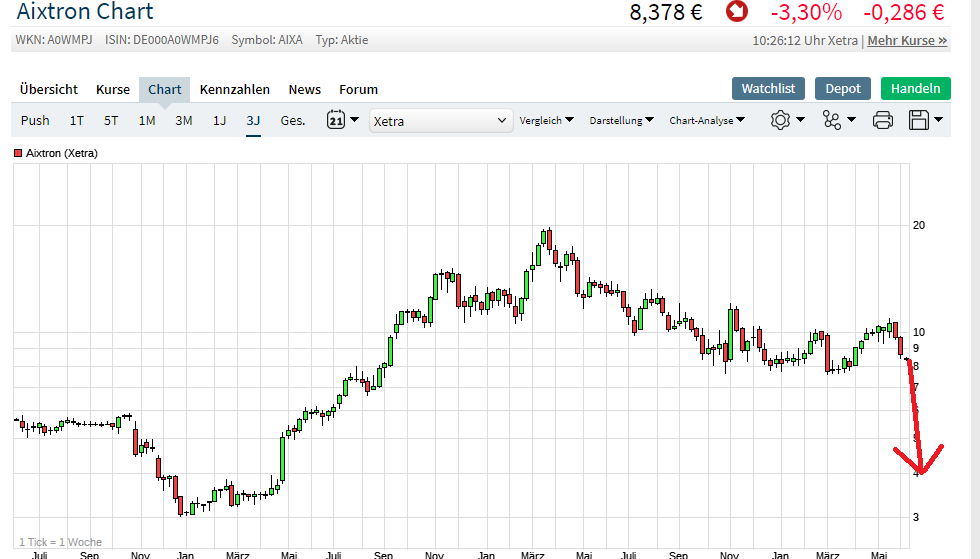This screenshot has width=980, height=559.
Task: Follow the Mehr Kurse link
Action: [908, 41]
